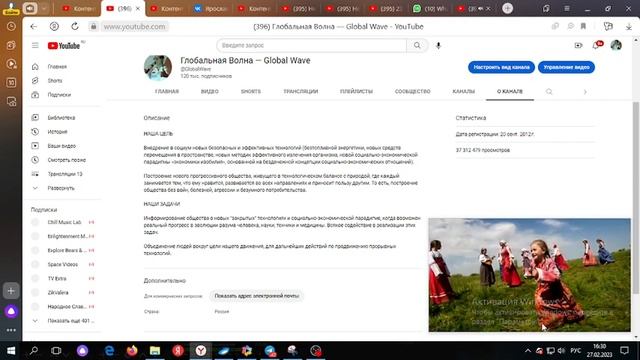Click Управление видео button
Screen dimensions: 640x360
tap(566, 67)
